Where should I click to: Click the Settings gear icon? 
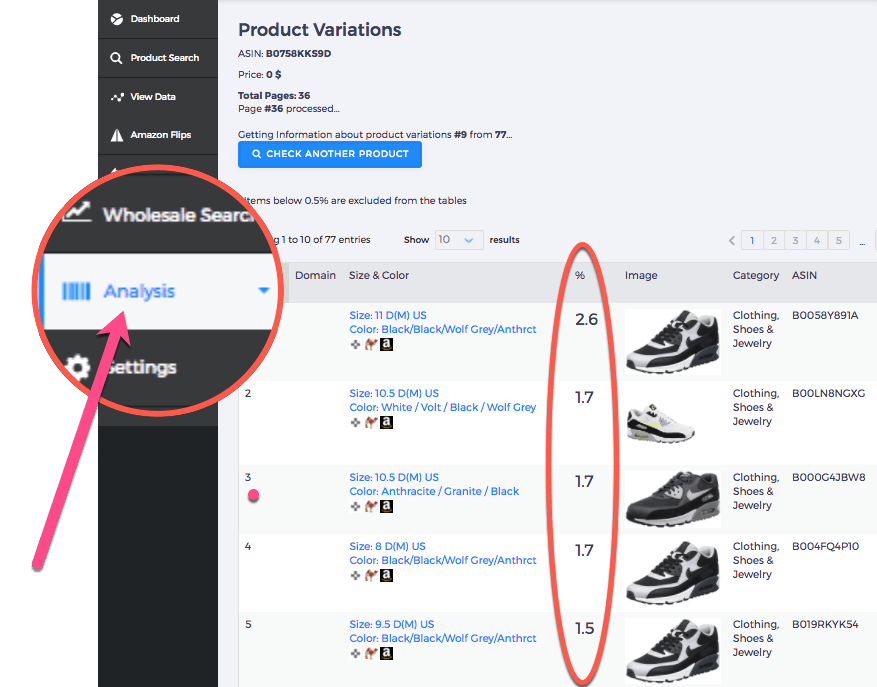pyautogui.click(x=77, y=368)
